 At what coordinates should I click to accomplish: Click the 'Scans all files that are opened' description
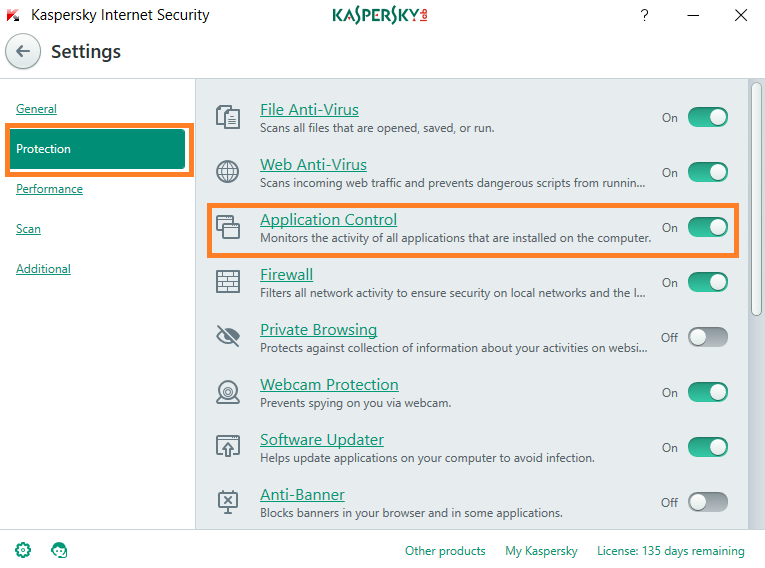tap(377, 128)
